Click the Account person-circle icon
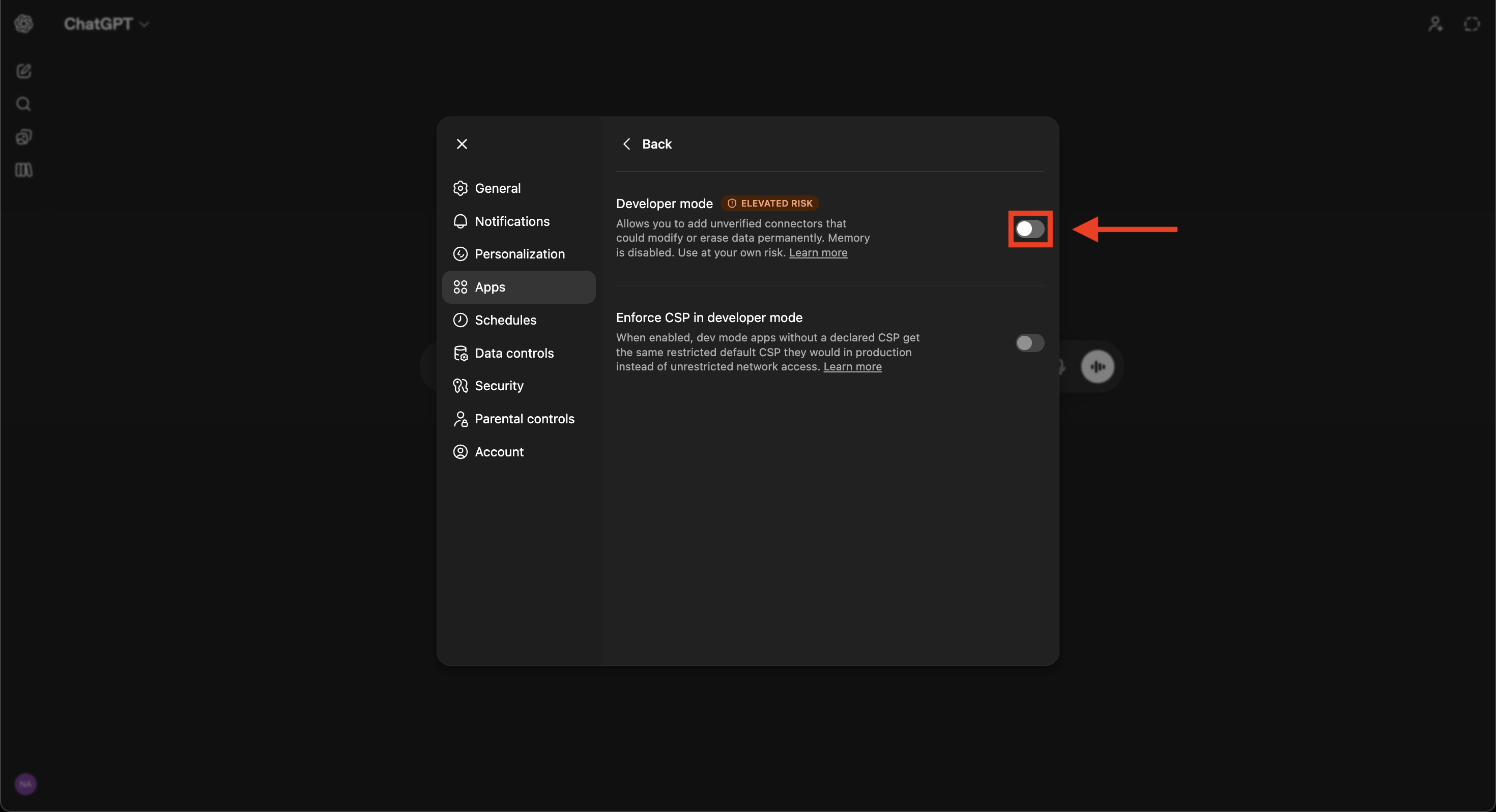Screen dimensions: 1496x812 coord(460,451)
